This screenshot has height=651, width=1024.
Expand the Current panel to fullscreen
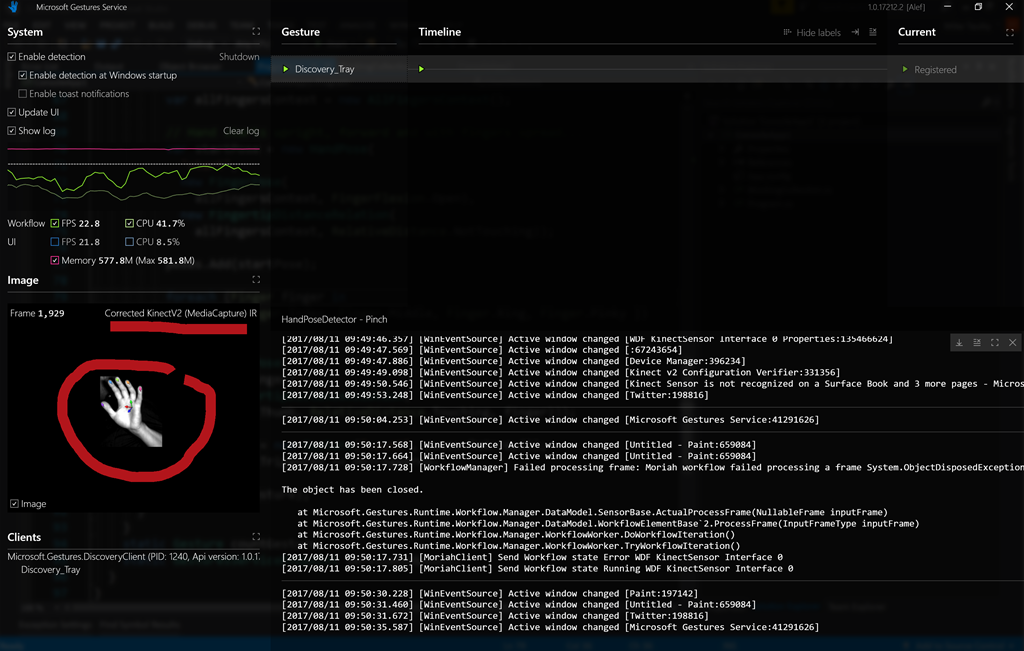point(1010,31)
